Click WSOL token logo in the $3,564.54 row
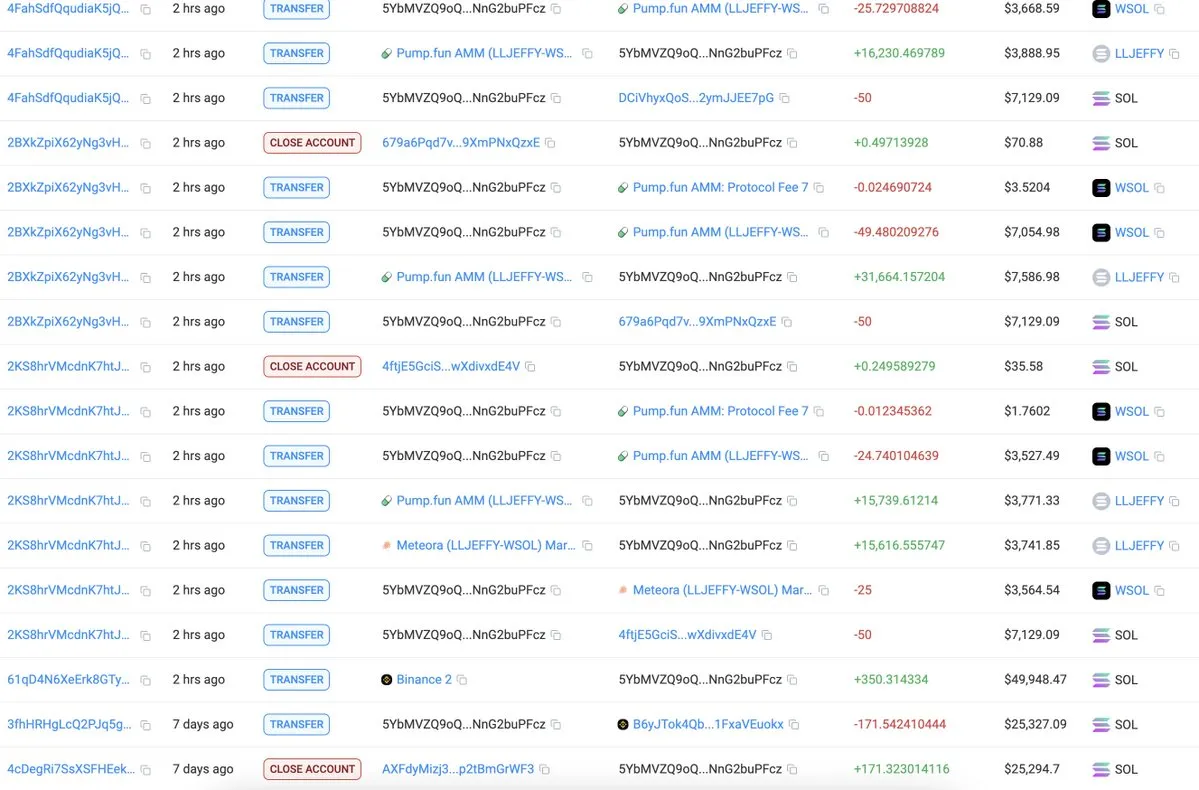 pyautogui.click(x=1101, y=590)
